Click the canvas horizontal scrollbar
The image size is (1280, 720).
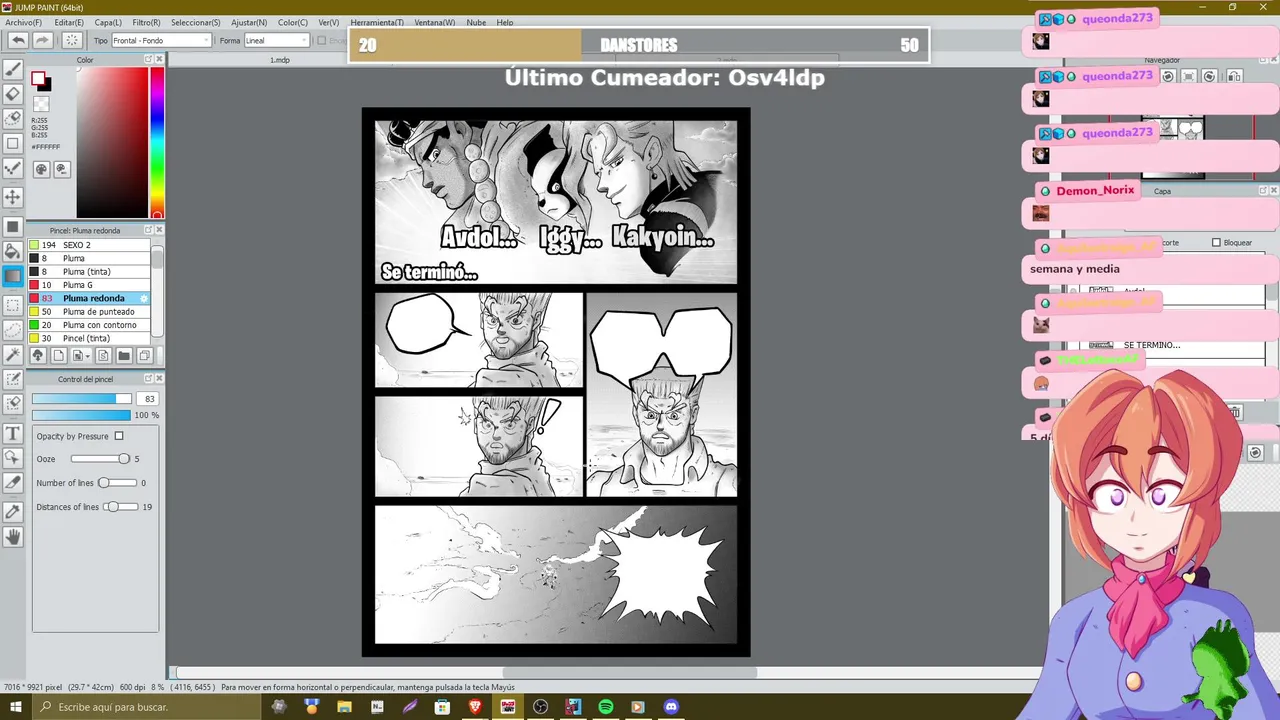pos(630,673)
